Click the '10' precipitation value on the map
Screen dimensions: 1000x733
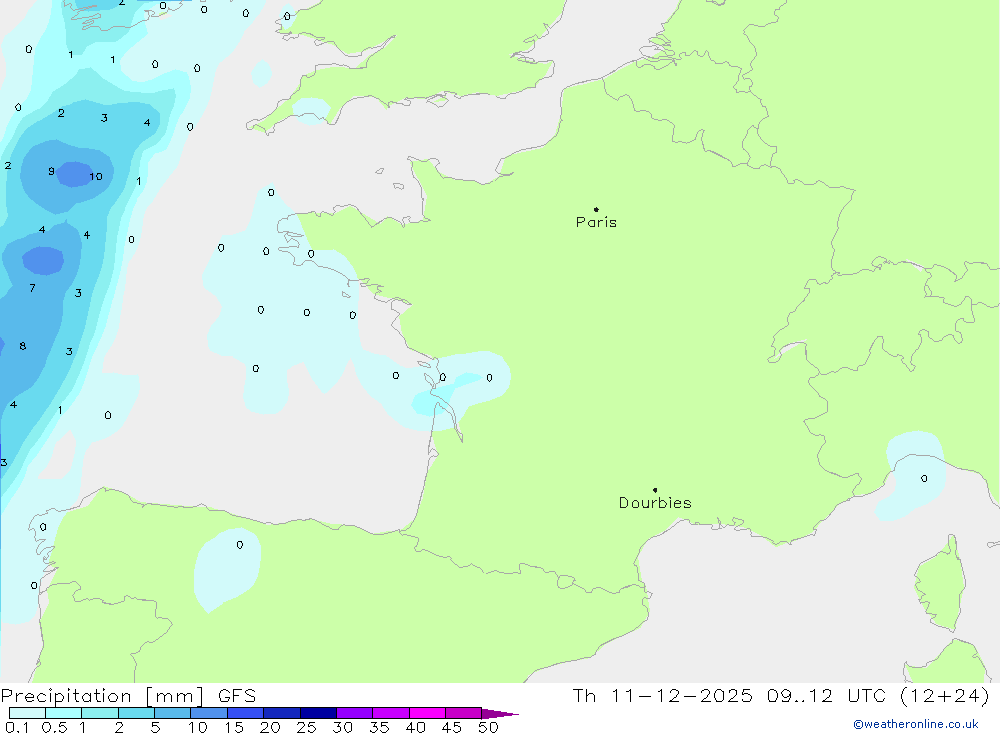pos(96,177)
